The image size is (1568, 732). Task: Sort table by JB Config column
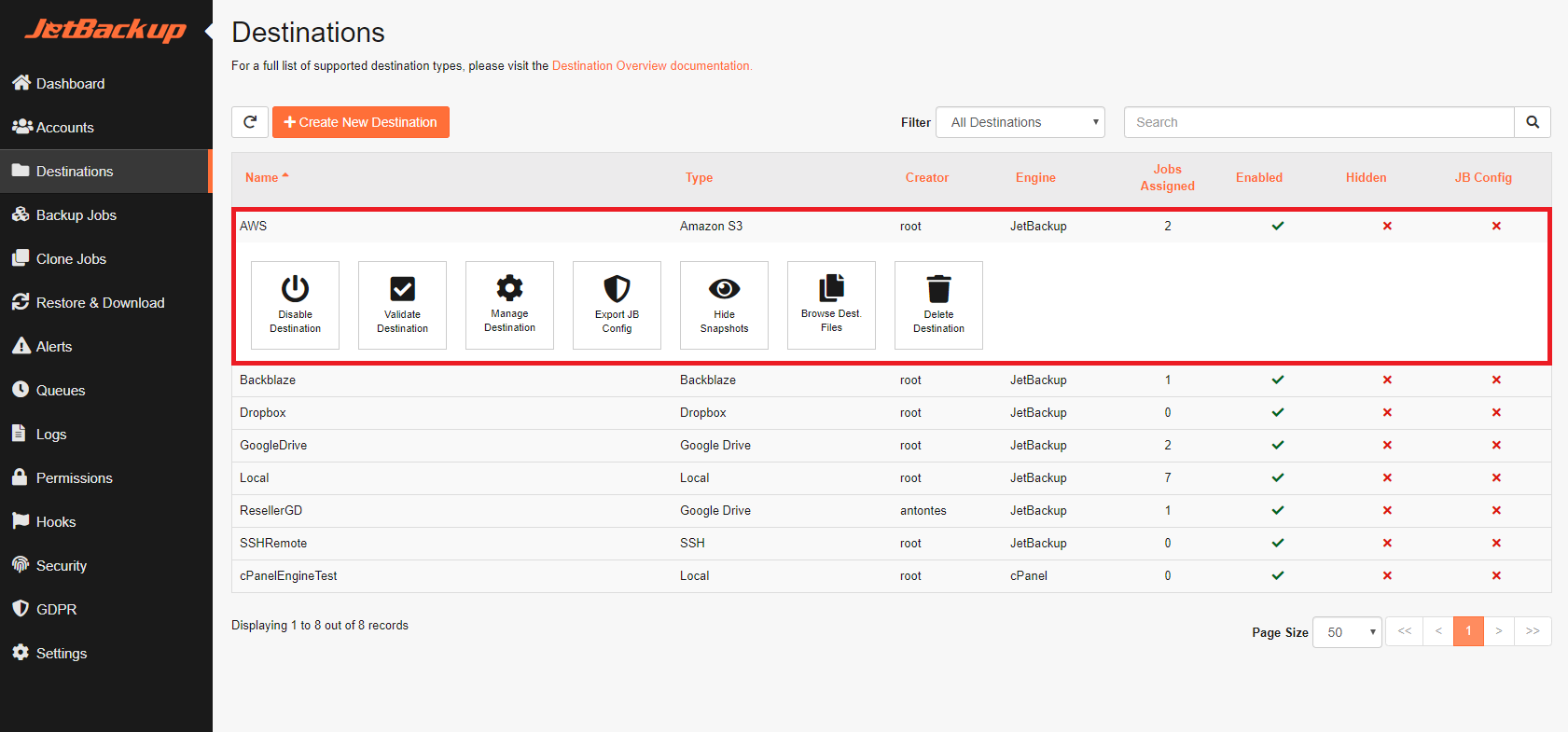(1483, 177)
